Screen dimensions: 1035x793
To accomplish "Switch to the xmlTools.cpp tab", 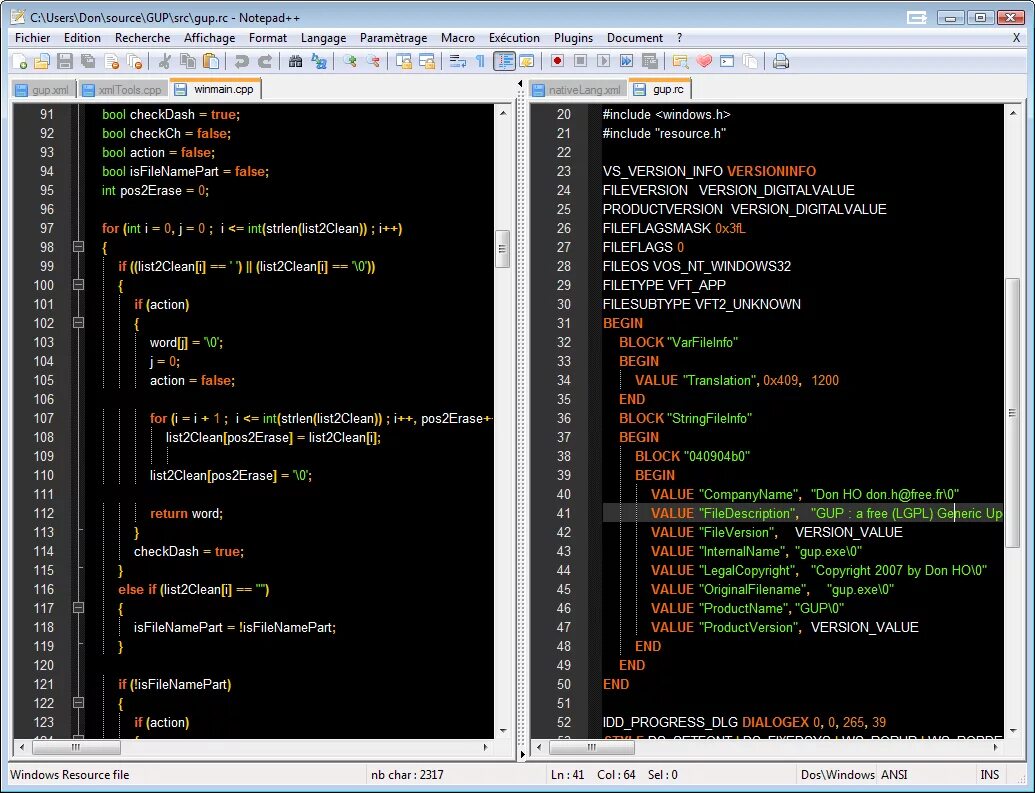I will tap(123, 90).
